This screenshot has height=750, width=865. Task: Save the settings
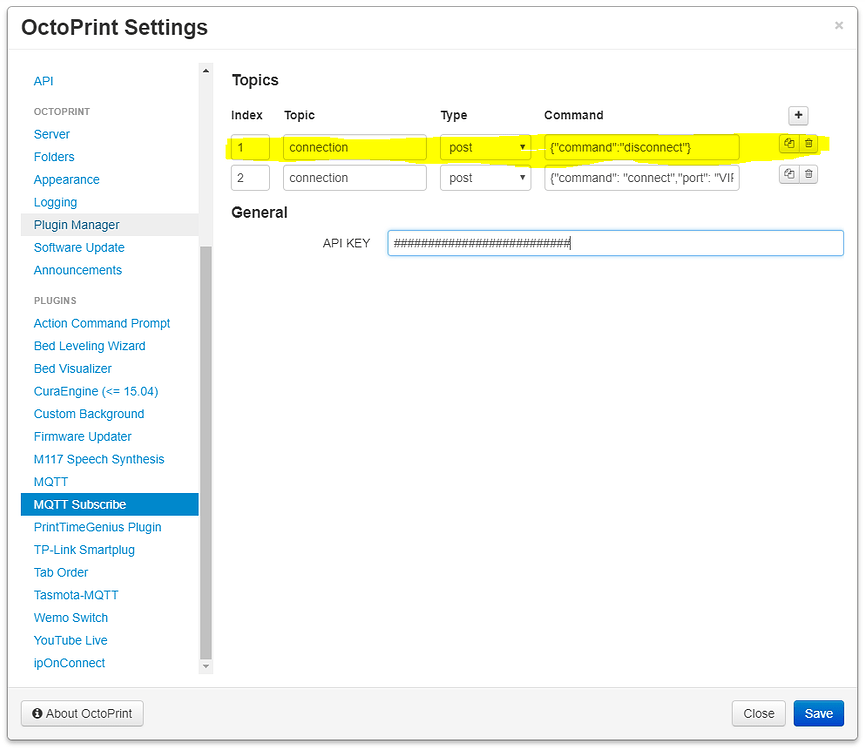point(818,713)
